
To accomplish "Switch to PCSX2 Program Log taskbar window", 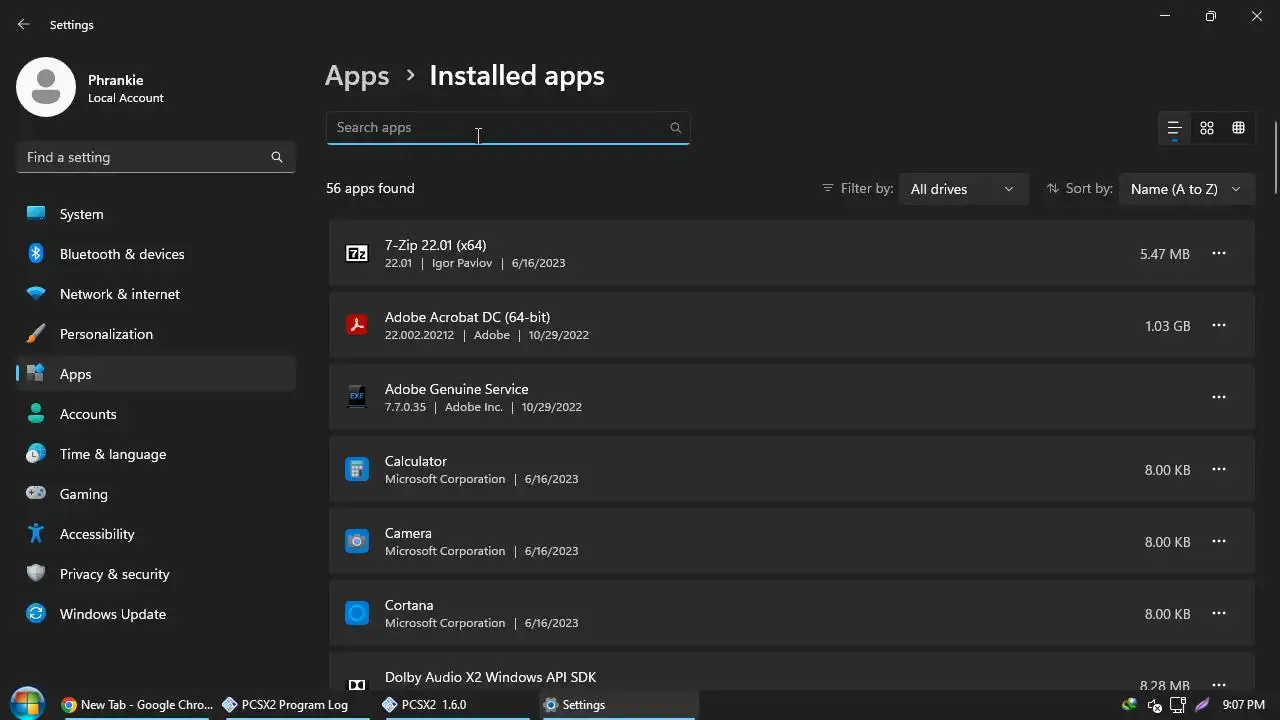I will coord(286,705).
